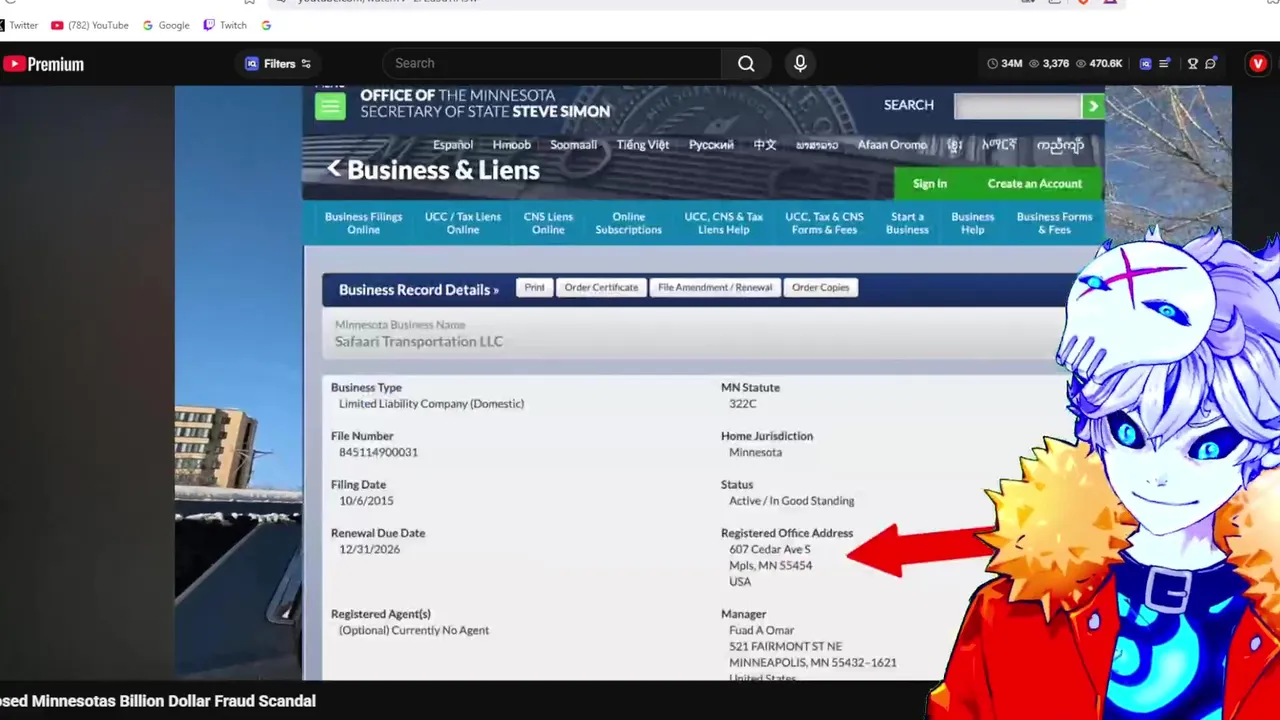Open Start a Business tab
The height and width of the screenshot is (720, 1280).
pos(907,223)
